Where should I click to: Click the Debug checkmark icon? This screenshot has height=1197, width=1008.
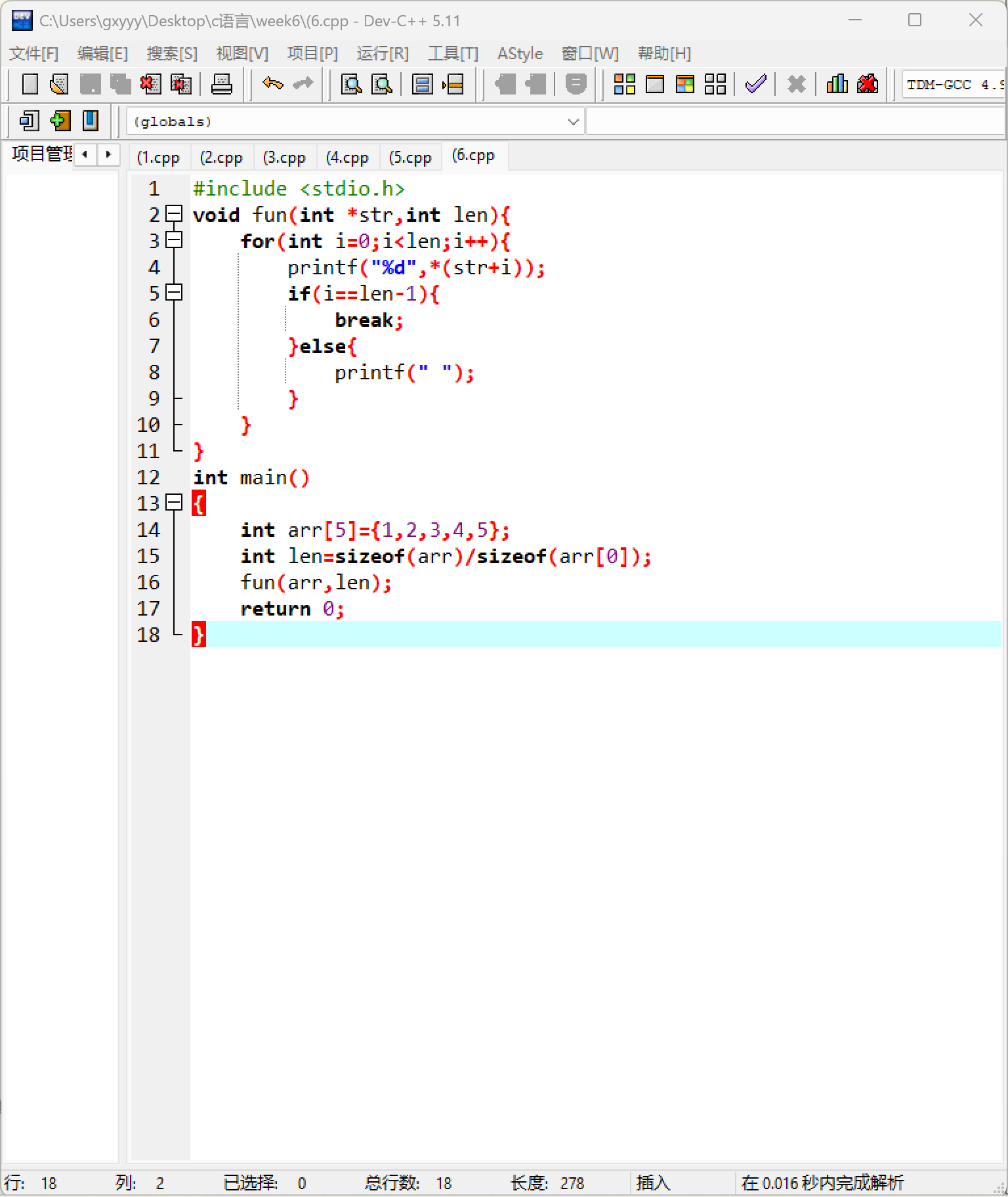pyautogui.click(x=756, y=84)
